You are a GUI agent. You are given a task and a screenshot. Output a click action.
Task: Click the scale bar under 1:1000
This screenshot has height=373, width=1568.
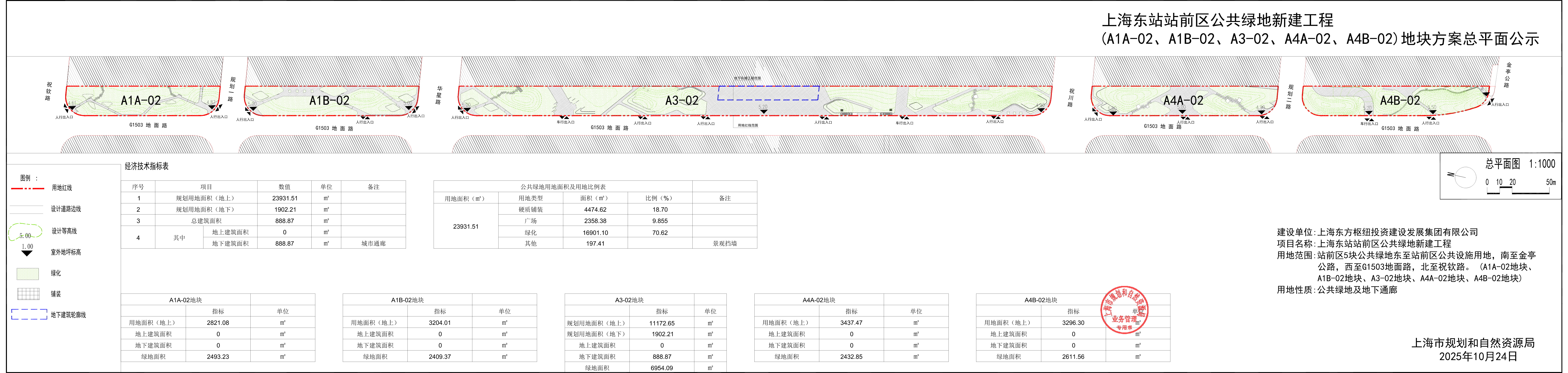1518,191
